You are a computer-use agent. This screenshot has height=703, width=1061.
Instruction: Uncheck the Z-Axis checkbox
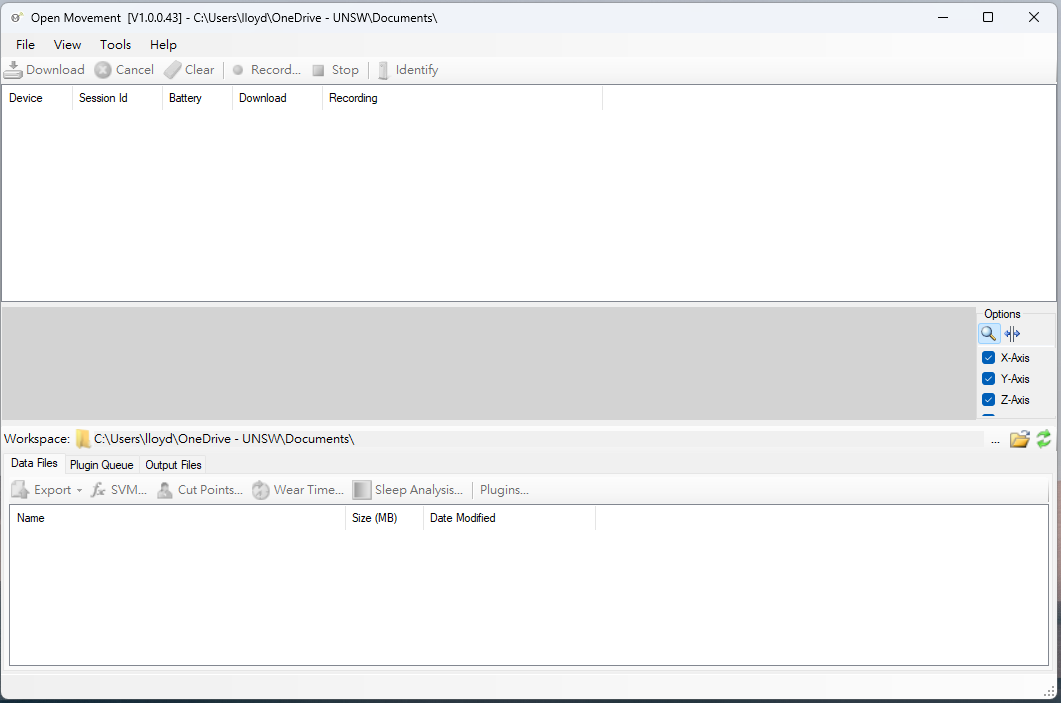click(x=989, y=400)
